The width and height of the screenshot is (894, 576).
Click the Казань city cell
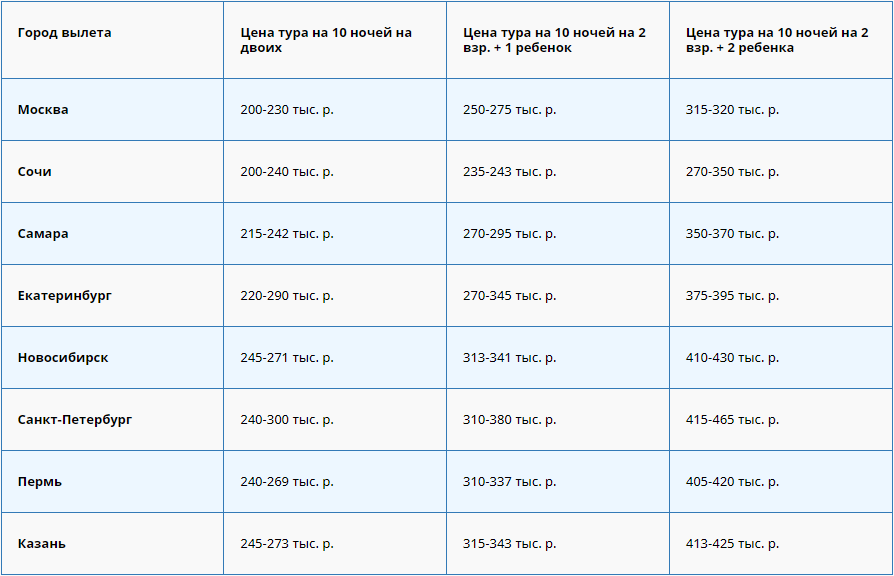[x=42, y=544]
